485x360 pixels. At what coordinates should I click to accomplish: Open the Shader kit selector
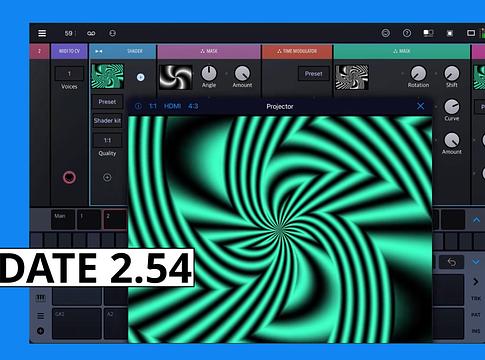coord(107,120)
